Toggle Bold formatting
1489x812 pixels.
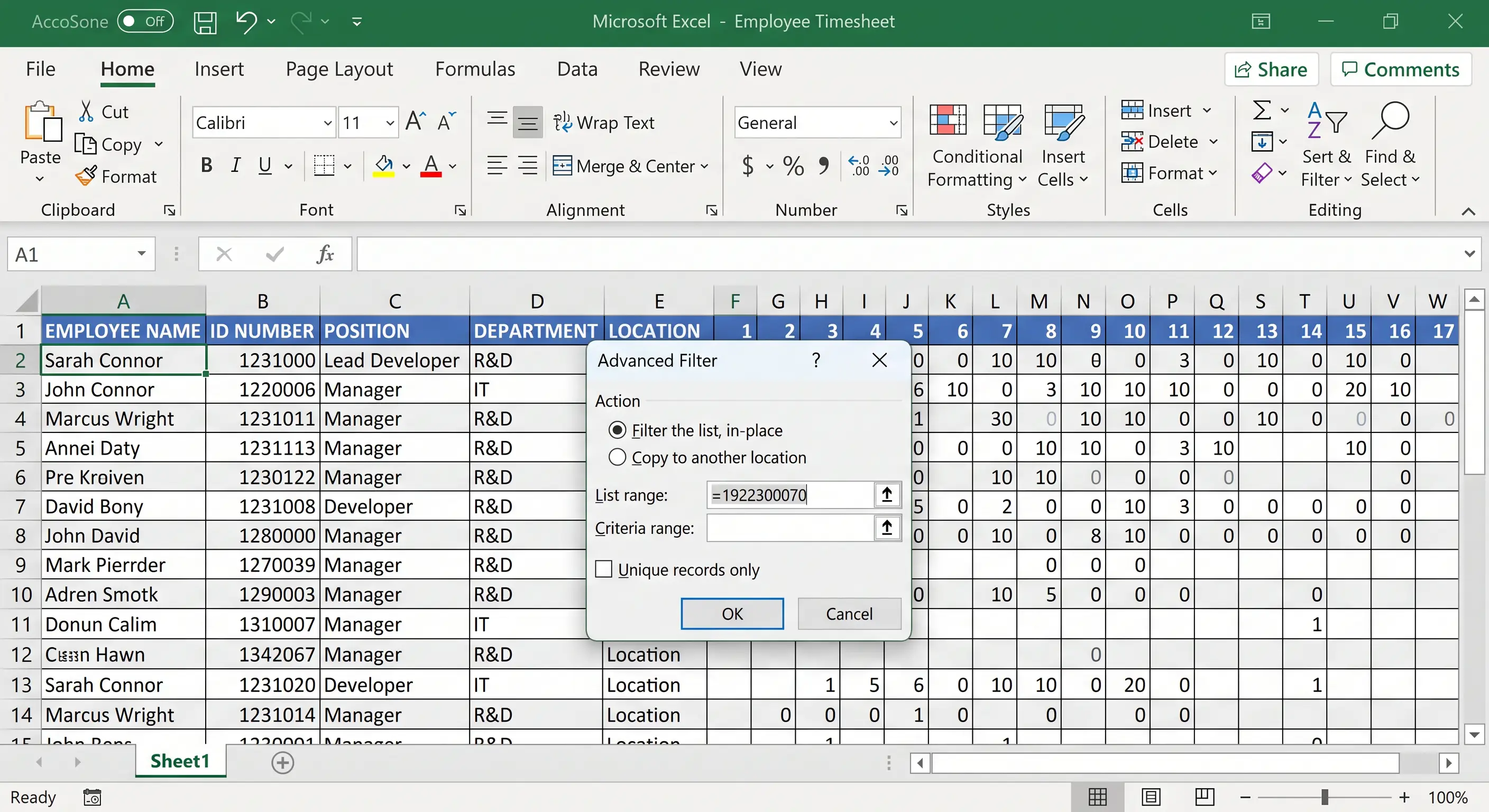coord(206,166)
